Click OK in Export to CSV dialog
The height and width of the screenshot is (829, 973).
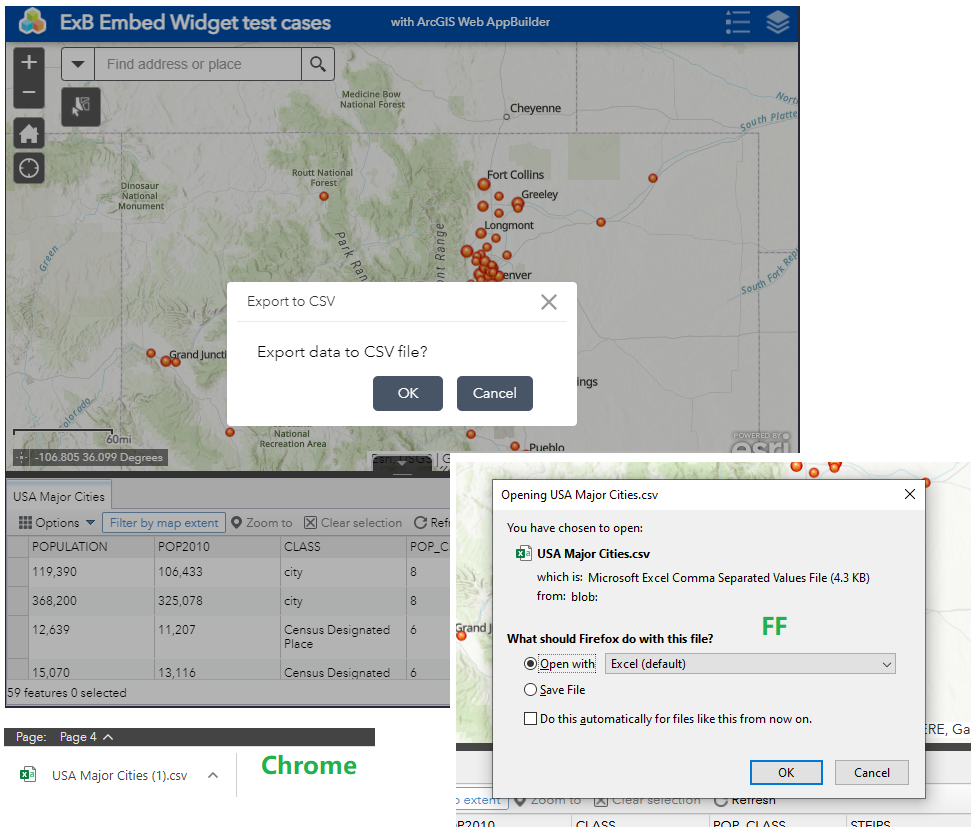click(x=408, y=393)
